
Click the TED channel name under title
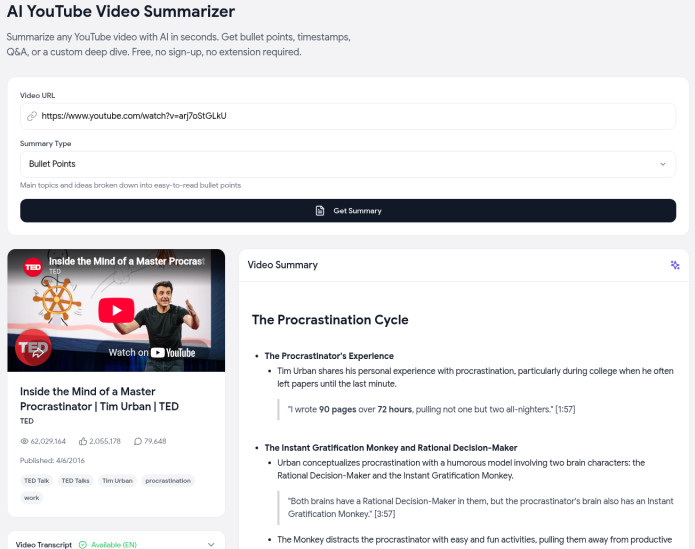pyautogui.click(x=27, y=421)
